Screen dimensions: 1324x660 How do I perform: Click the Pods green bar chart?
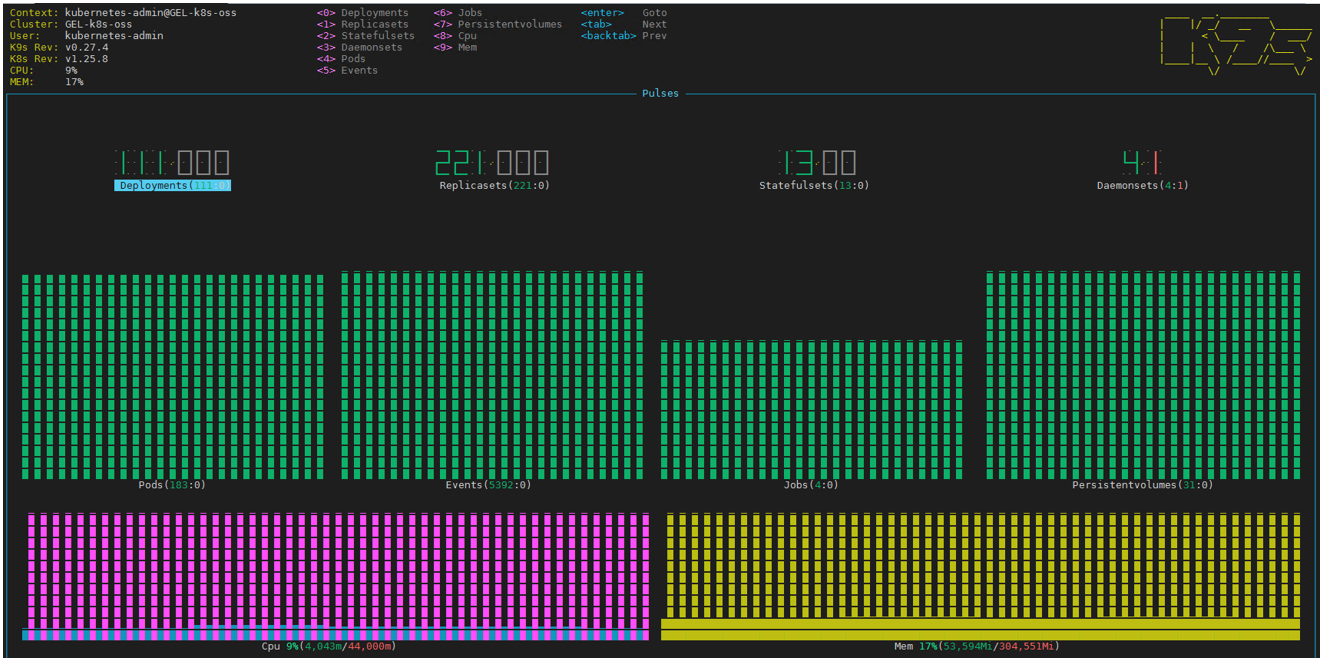point(172,377)
